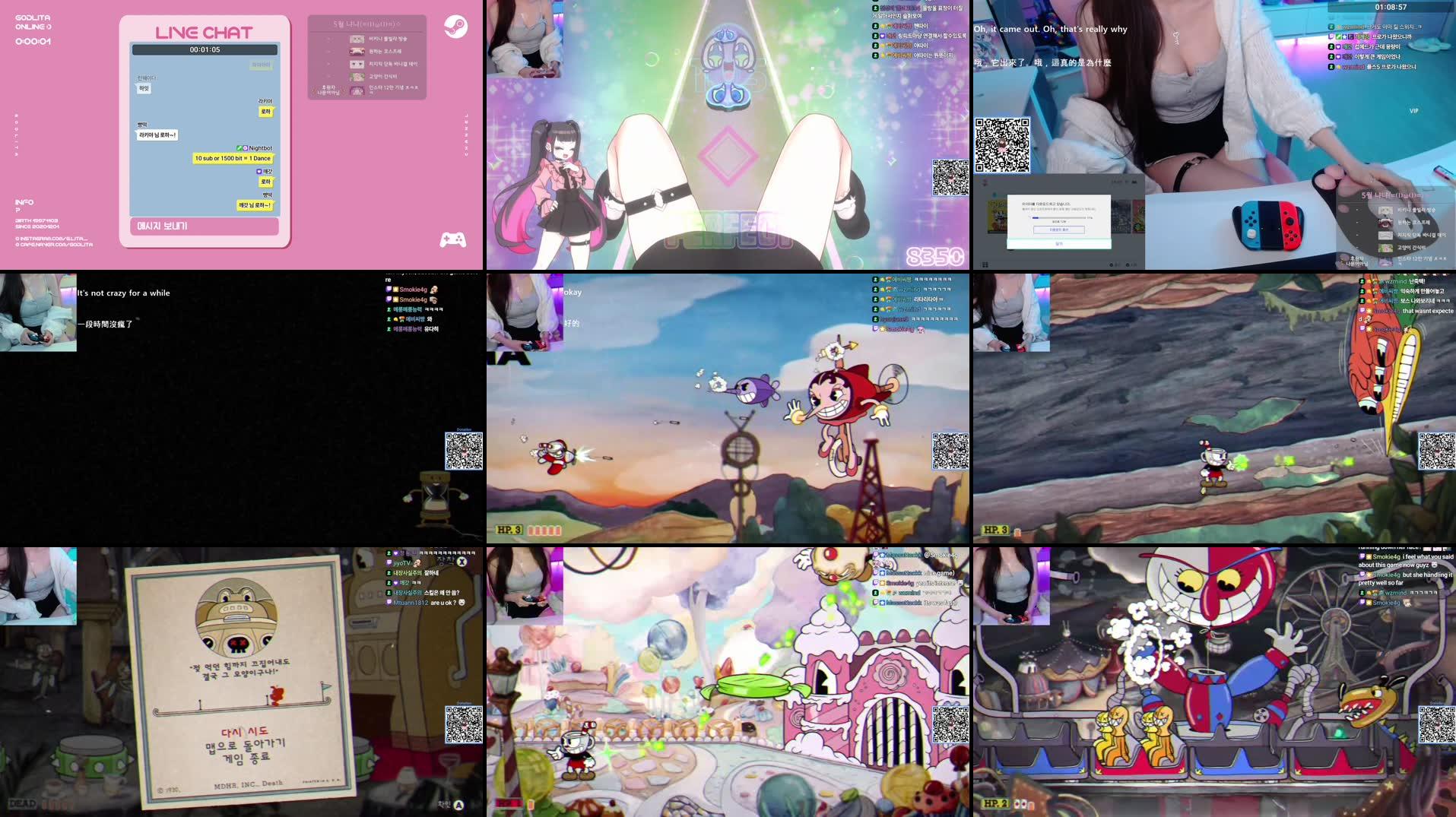
Task: Click the "It's not crazy for a while" subtitle
Action: click(x=123, y=293)
